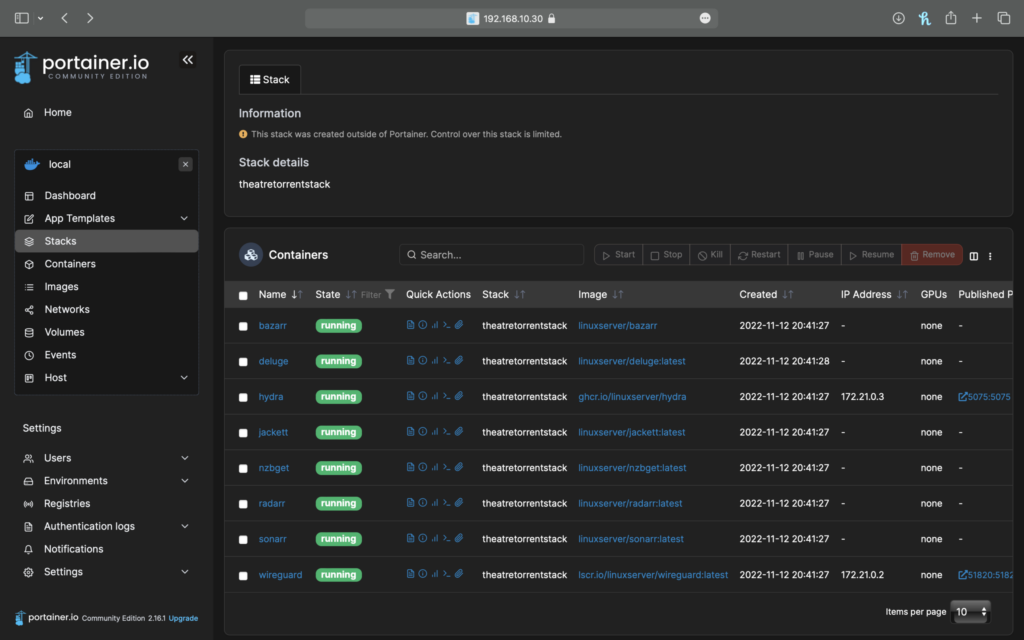
Task: Go forward with Safari forward arrow
Action: [x=90, y=18]
